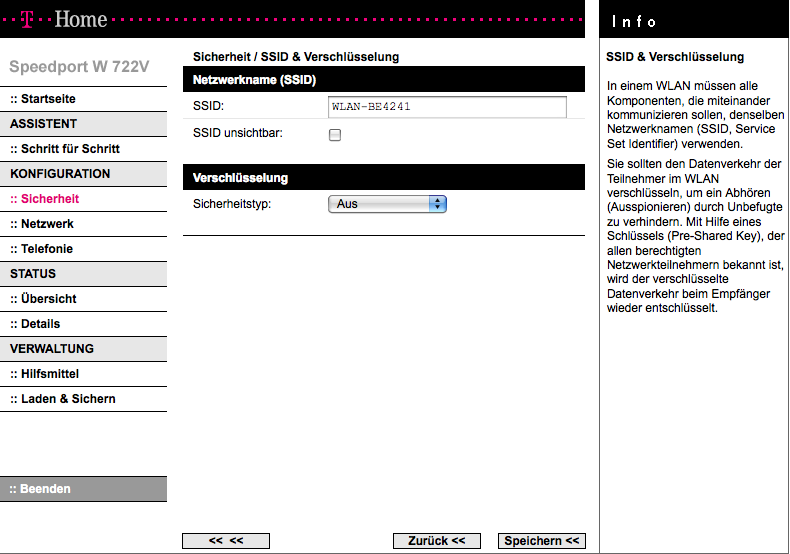The image size is (790, 554).
Task: Open the Startseite menu item
Action: tap(43, 99)
